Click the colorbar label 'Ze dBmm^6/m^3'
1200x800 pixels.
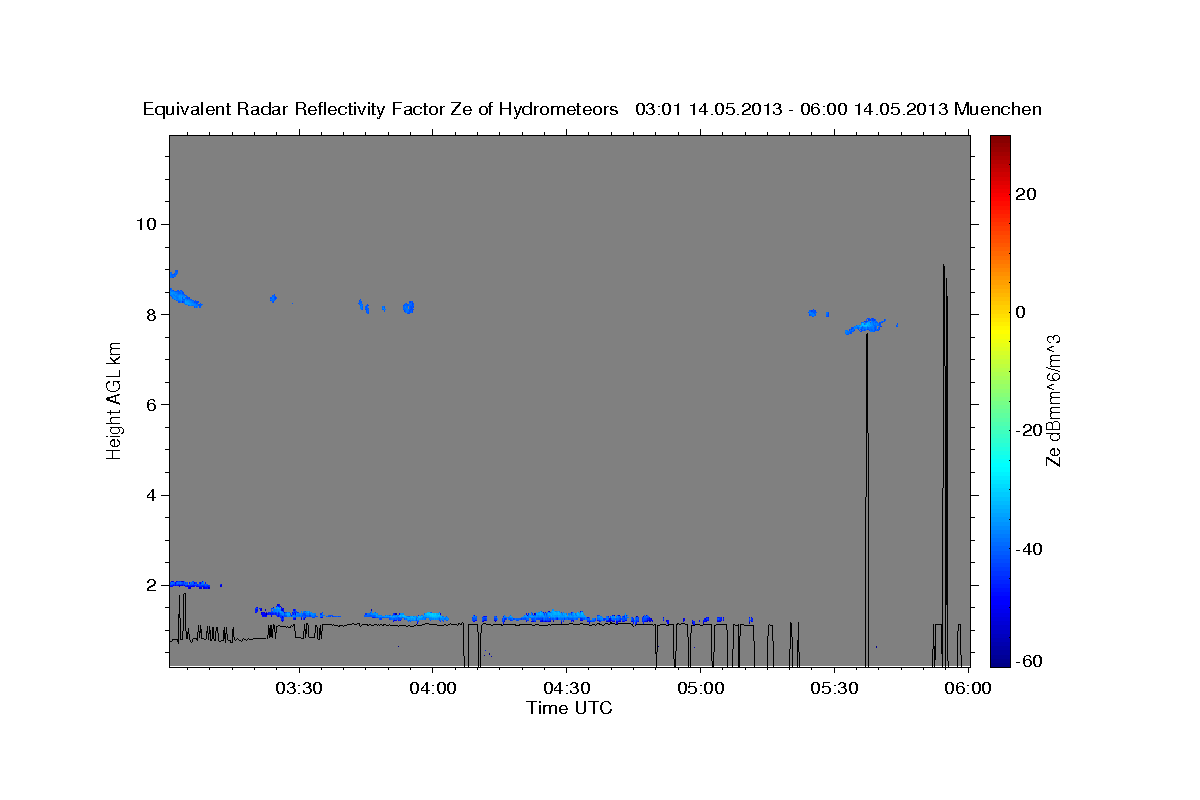[1053, 400]
